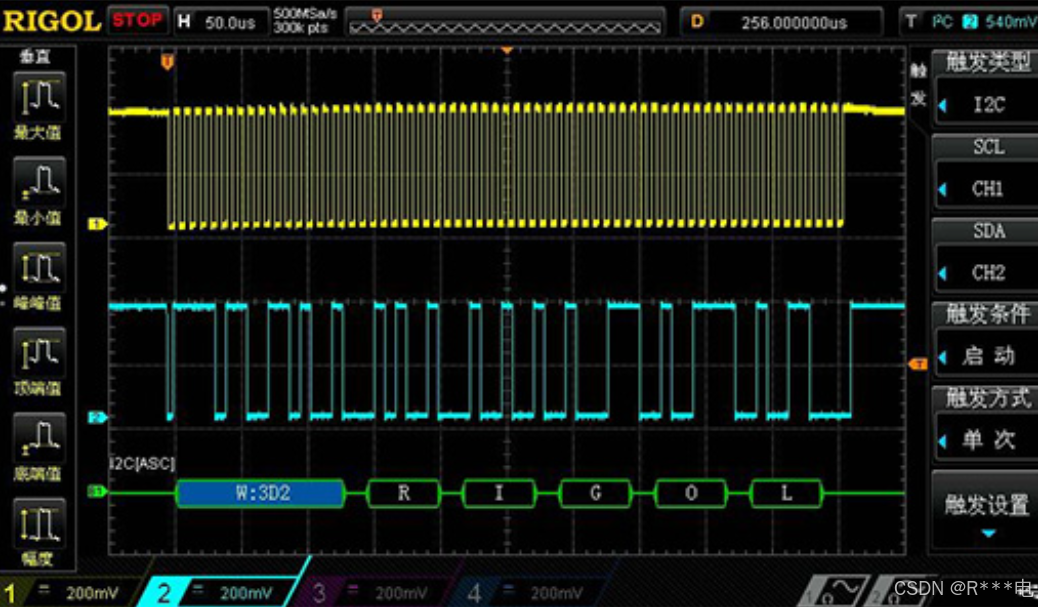This screenshot has width=1038, height=607.
Task: Click the orange center time marker at top
Action: [507, 50]
